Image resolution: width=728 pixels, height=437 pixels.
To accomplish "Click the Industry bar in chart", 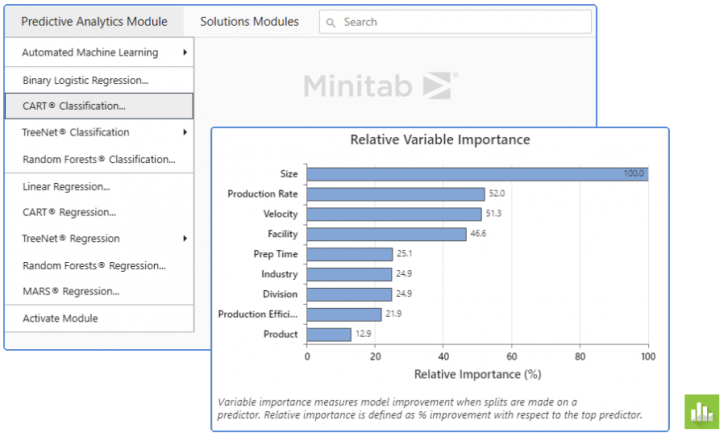I will (x=349, y=274).
